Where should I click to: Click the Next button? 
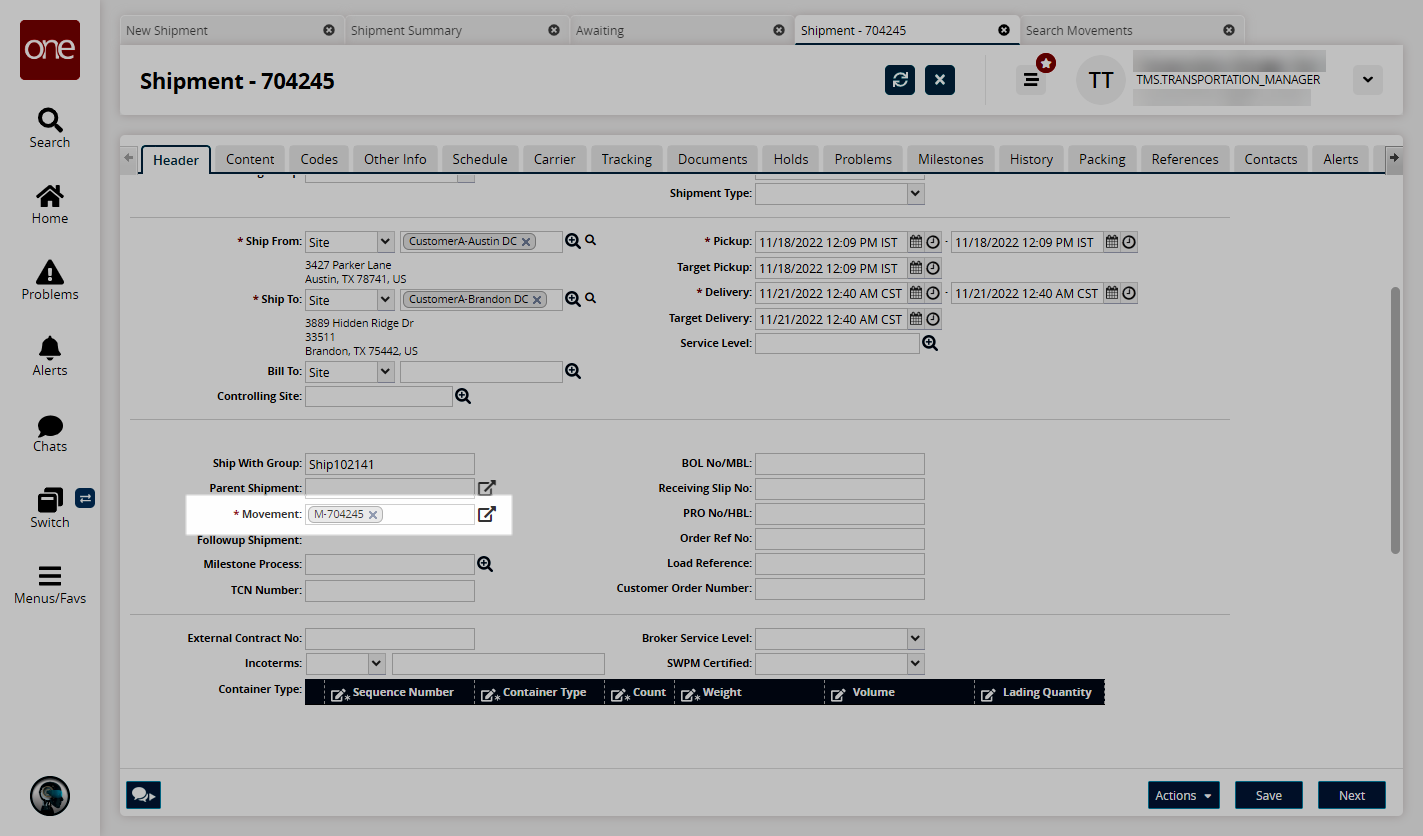pyautogui.click(x=1351, y=795)
